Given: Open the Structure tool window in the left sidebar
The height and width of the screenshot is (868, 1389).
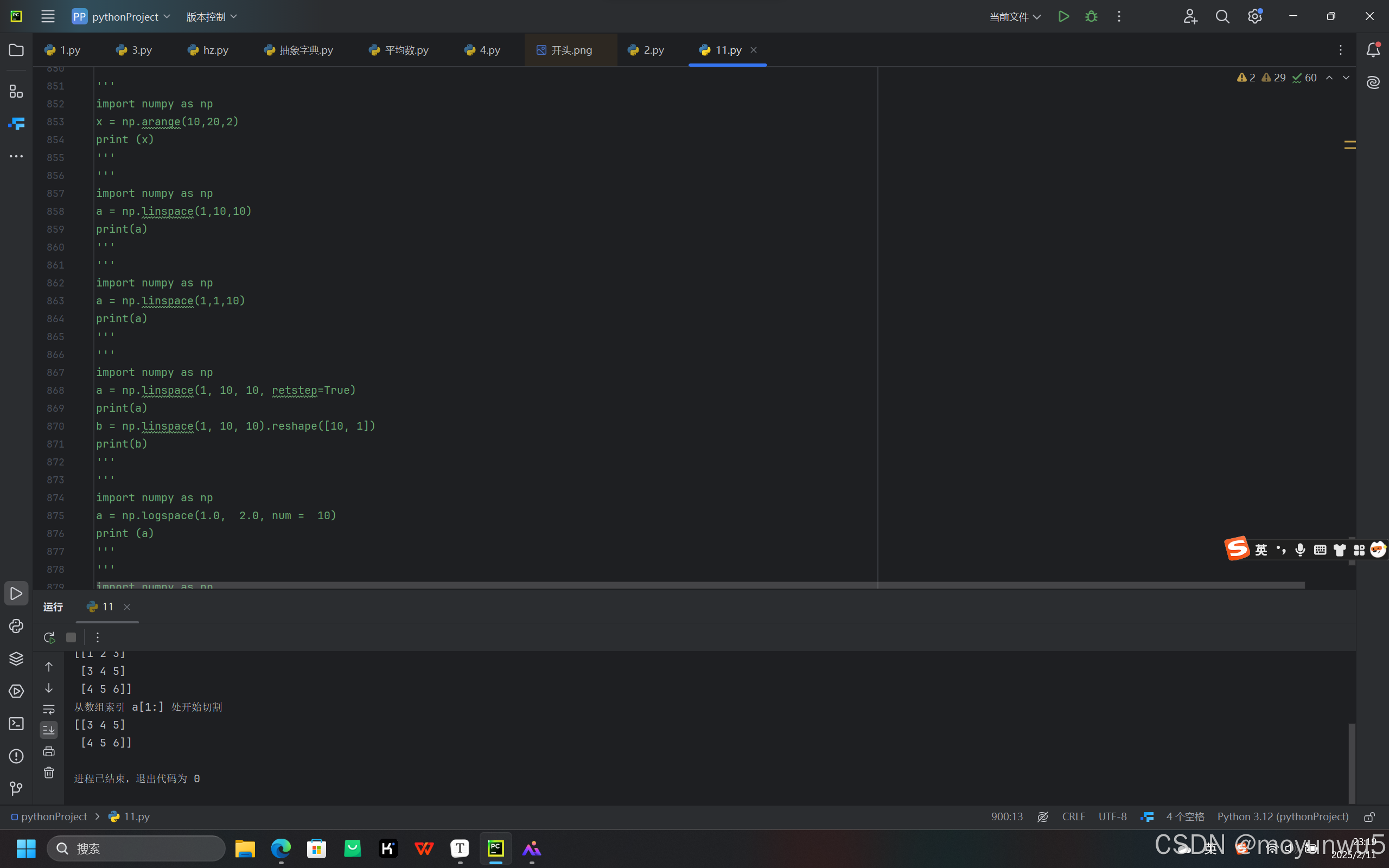Looking at the screenshot, I should pos(16,92).
